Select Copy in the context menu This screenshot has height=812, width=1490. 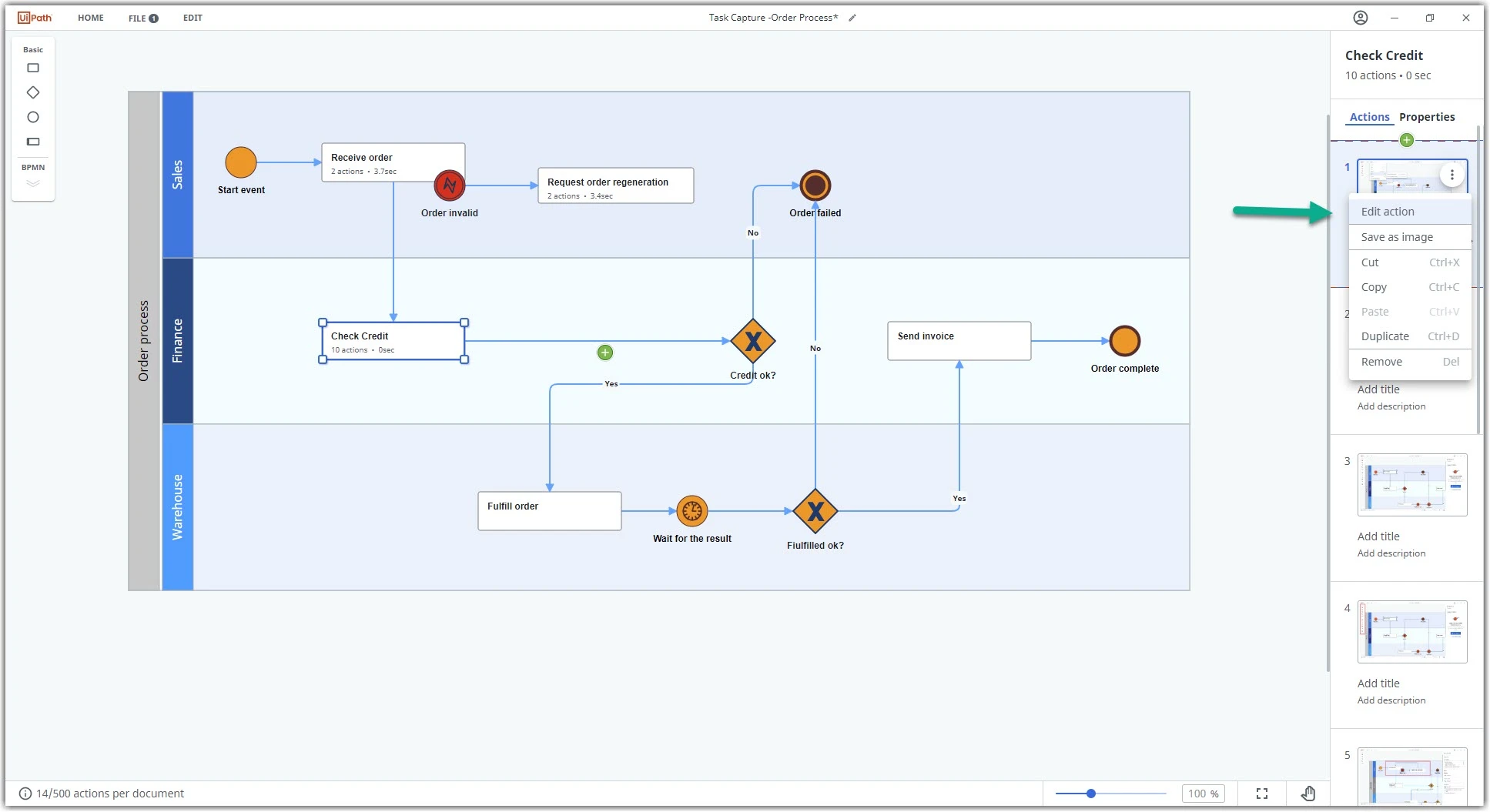pos(1410,287)
